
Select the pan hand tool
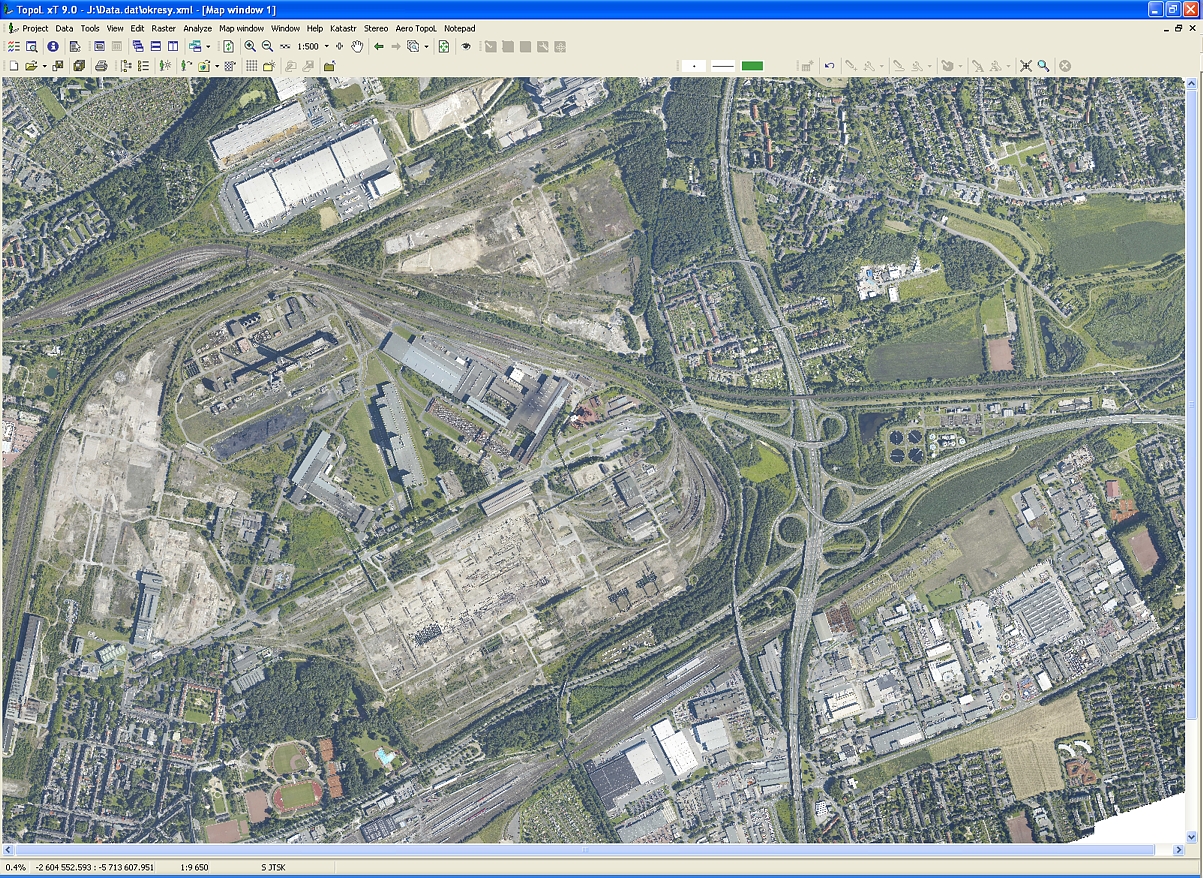357,47
